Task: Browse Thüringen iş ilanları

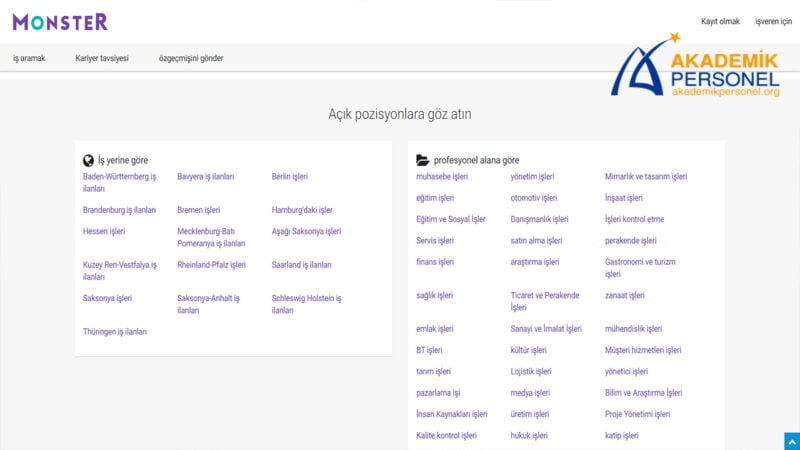Action: point(115,331)
